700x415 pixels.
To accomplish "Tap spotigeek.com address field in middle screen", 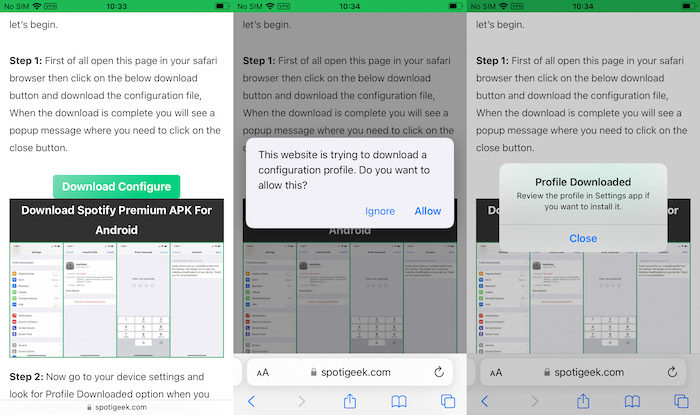I will coord(350,372).
